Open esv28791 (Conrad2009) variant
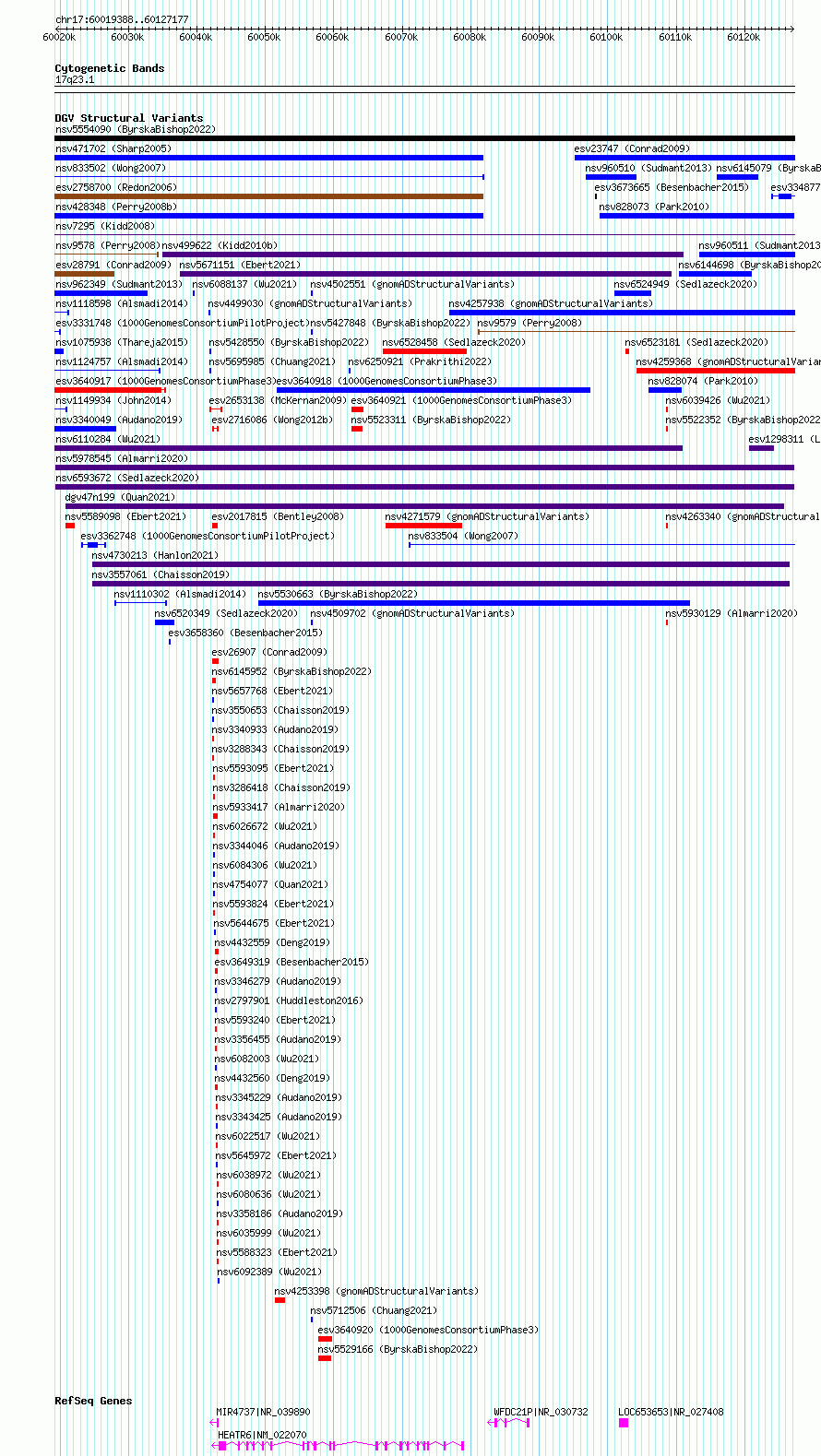This screenshot has height=1456, width=821. click(x=113, y=265)
